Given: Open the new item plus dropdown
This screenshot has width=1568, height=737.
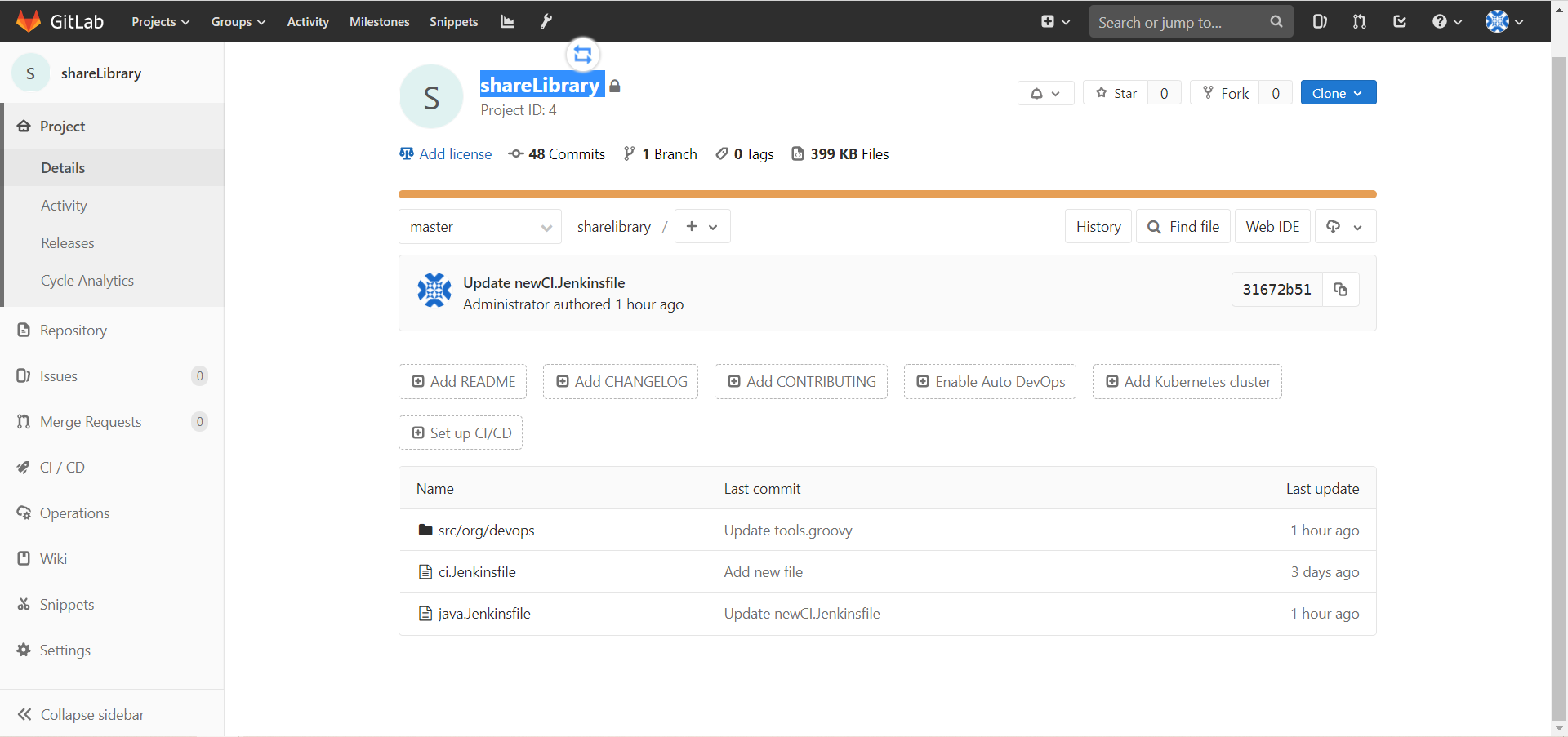Looking at the screenshot, I should (x=1055, y=22).
